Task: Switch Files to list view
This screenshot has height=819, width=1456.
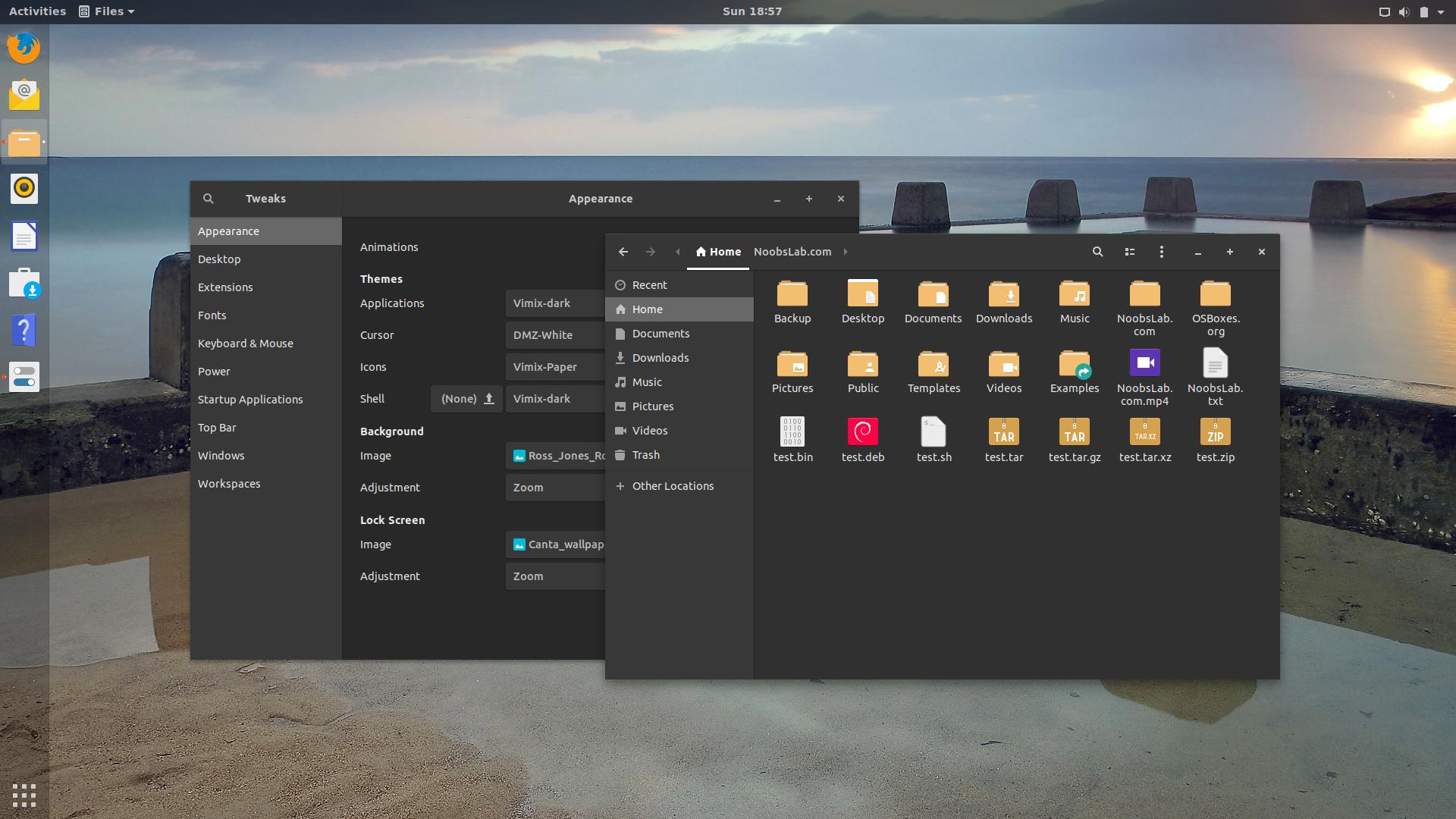Action: 1129,251
